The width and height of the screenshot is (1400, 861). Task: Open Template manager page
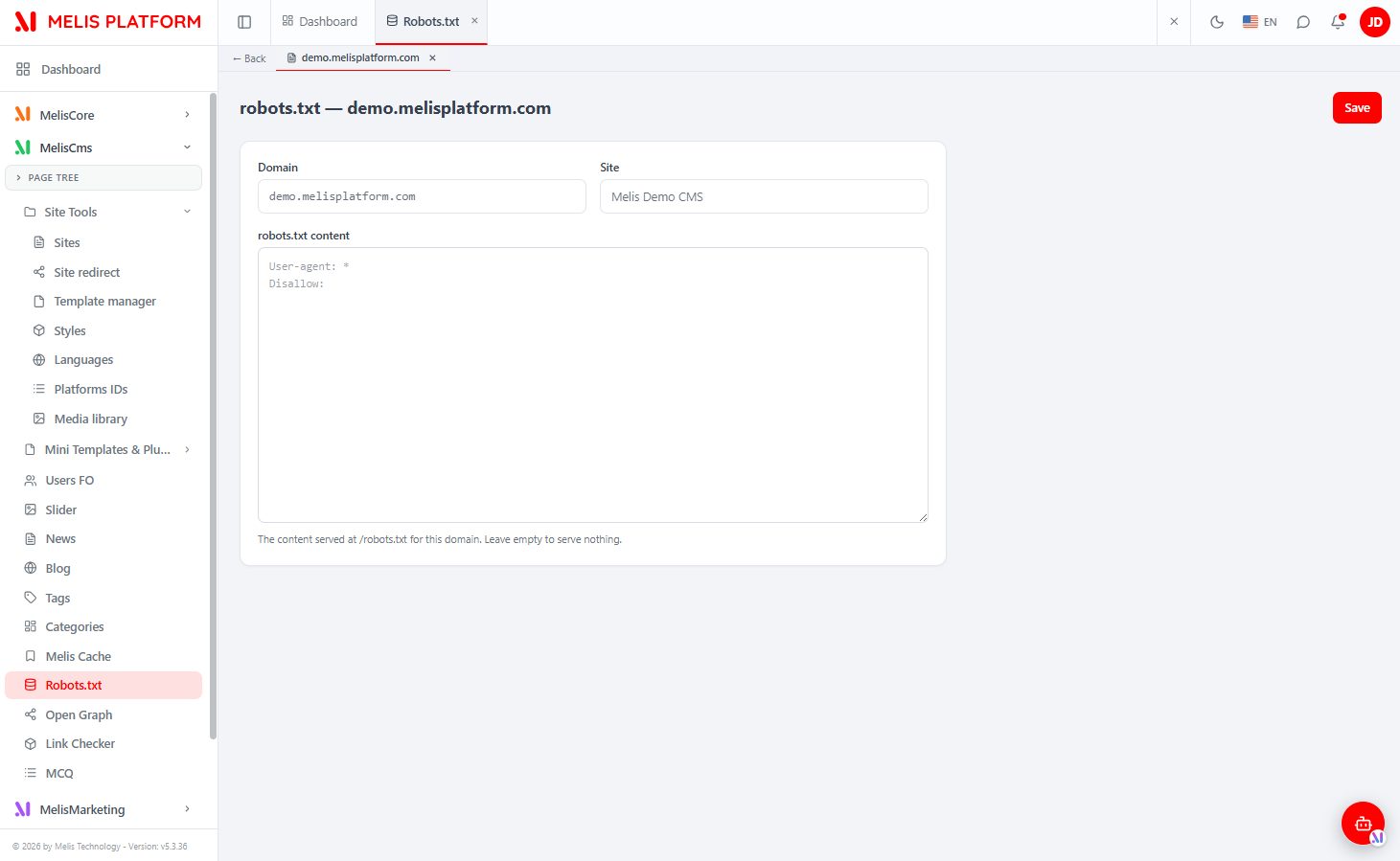103,301
